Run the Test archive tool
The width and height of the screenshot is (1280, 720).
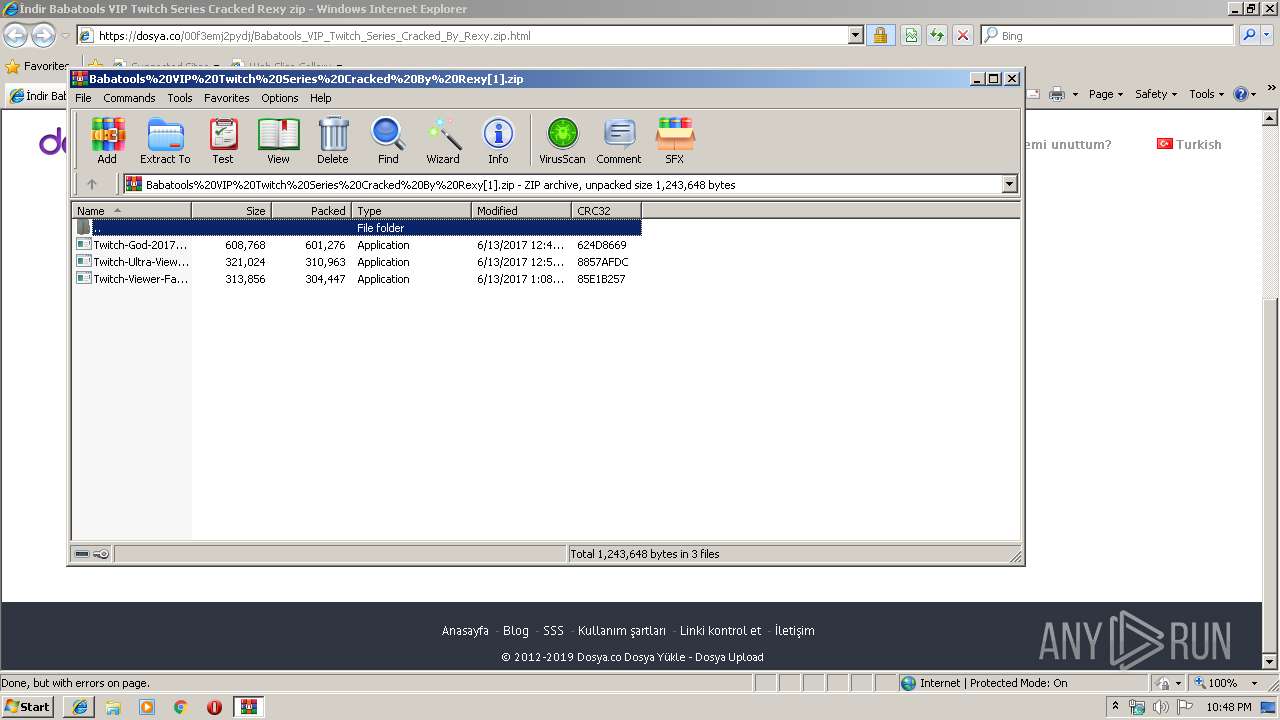[x=223, y=140]
